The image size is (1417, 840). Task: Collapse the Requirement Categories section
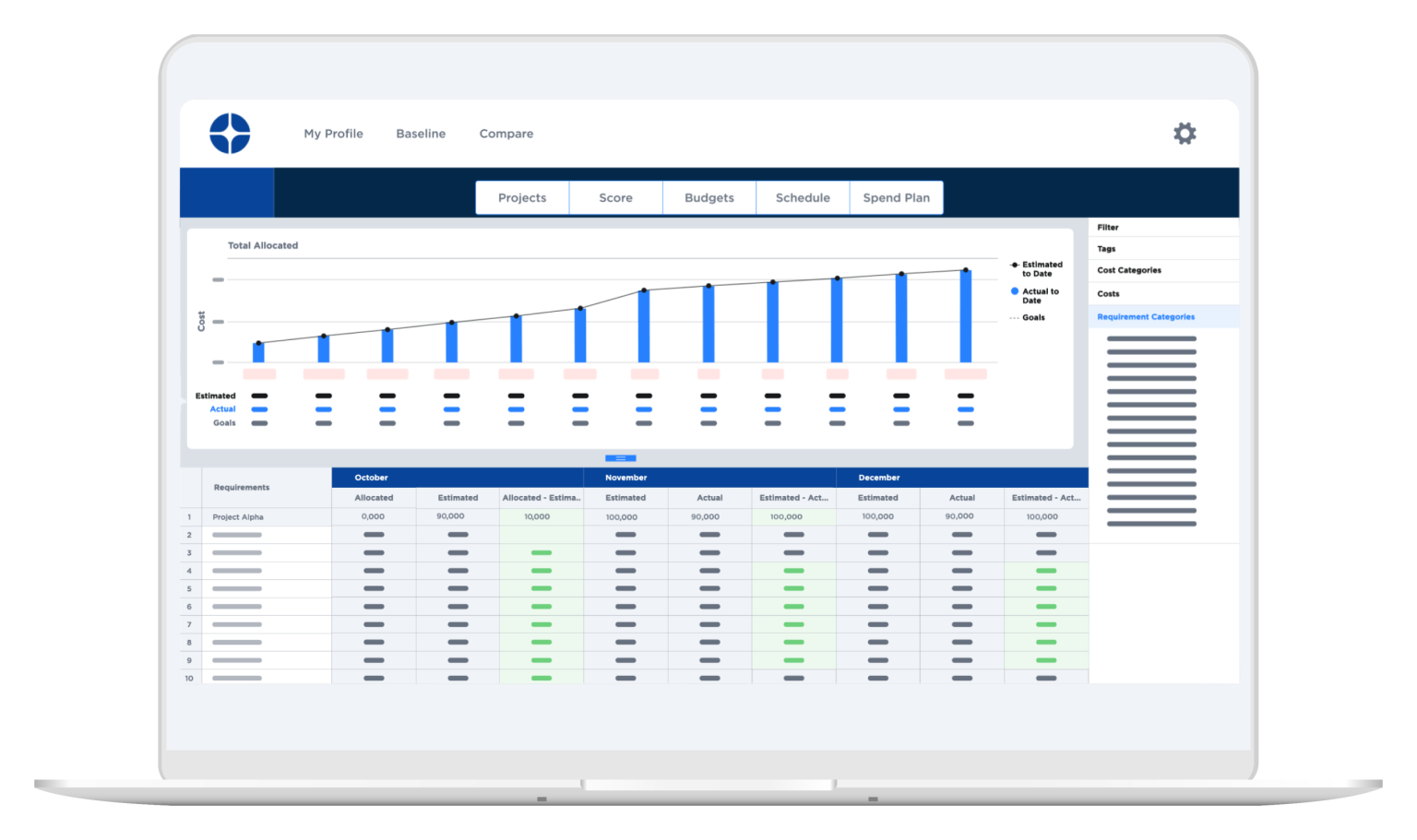click(1145, 316)
